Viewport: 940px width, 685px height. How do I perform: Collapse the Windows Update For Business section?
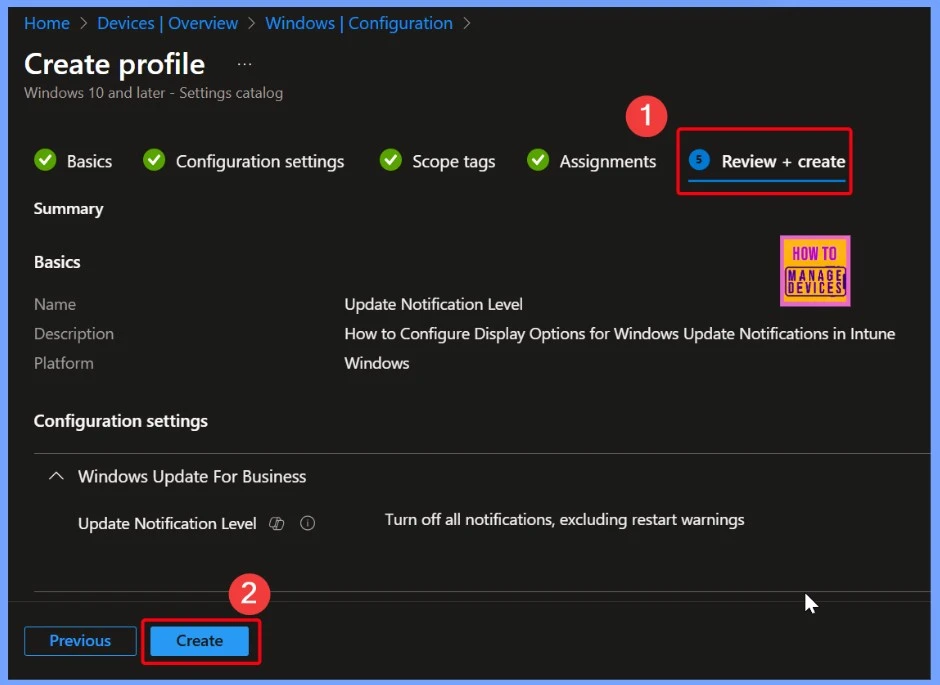56,476
